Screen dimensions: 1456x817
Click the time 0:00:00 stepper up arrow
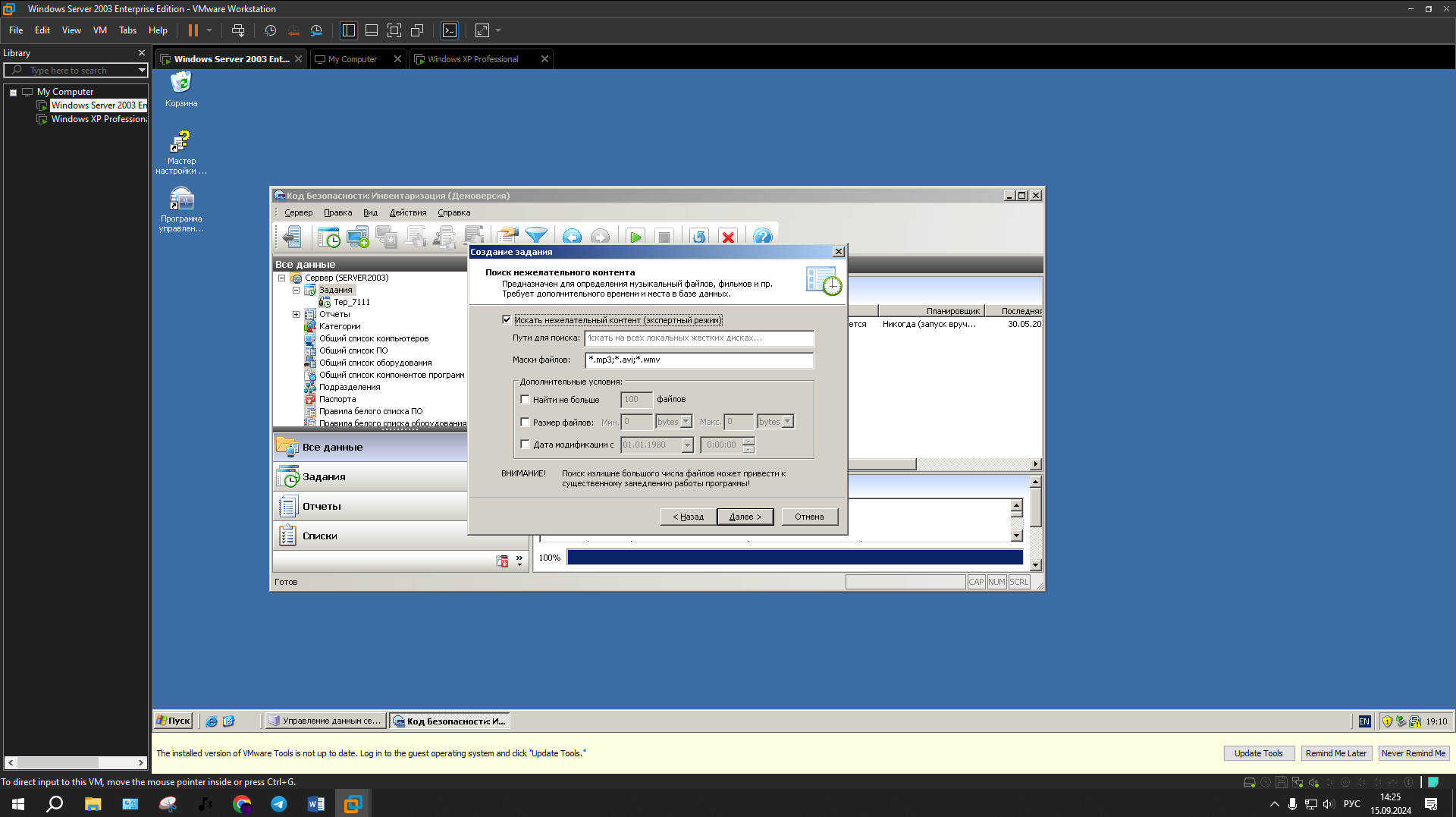point(748,441)
